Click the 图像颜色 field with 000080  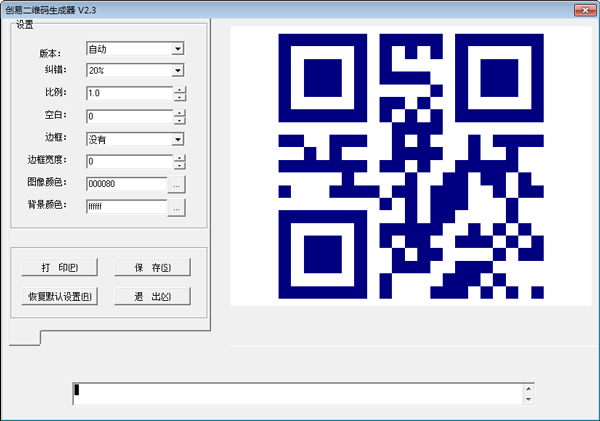pyautogui.click(x=127, y=184)
